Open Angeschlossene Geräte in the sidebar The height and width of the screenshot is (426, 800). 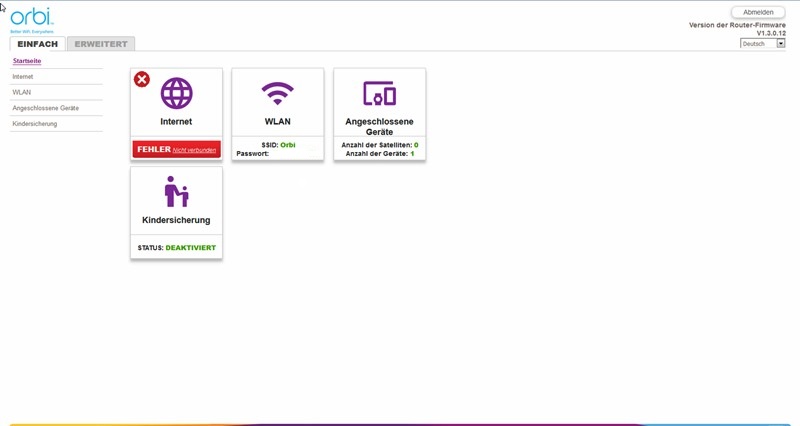[45, 108]
